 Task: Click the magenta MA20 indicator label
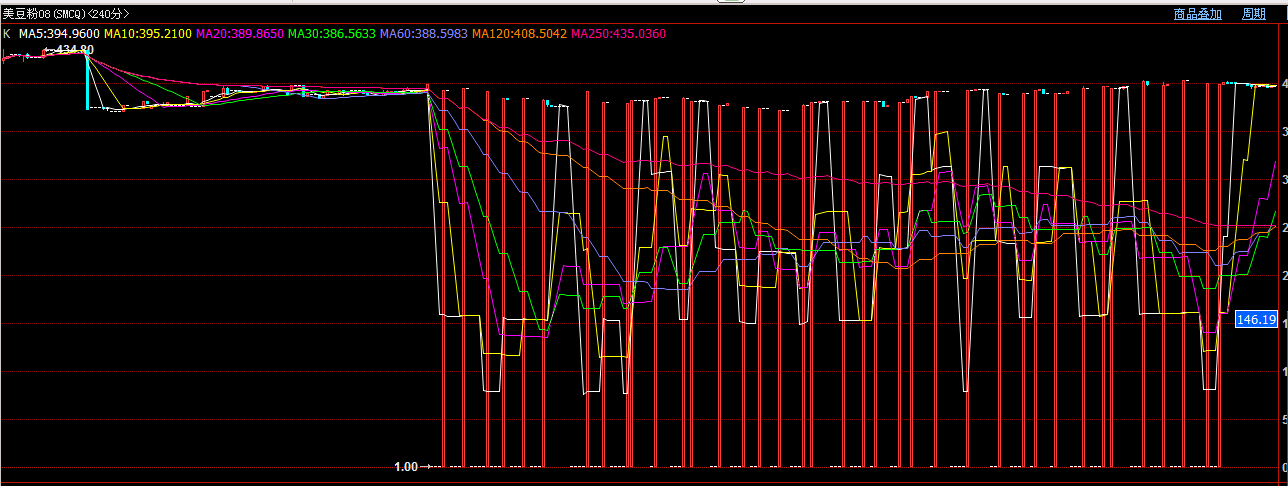[x=240, y=34]
